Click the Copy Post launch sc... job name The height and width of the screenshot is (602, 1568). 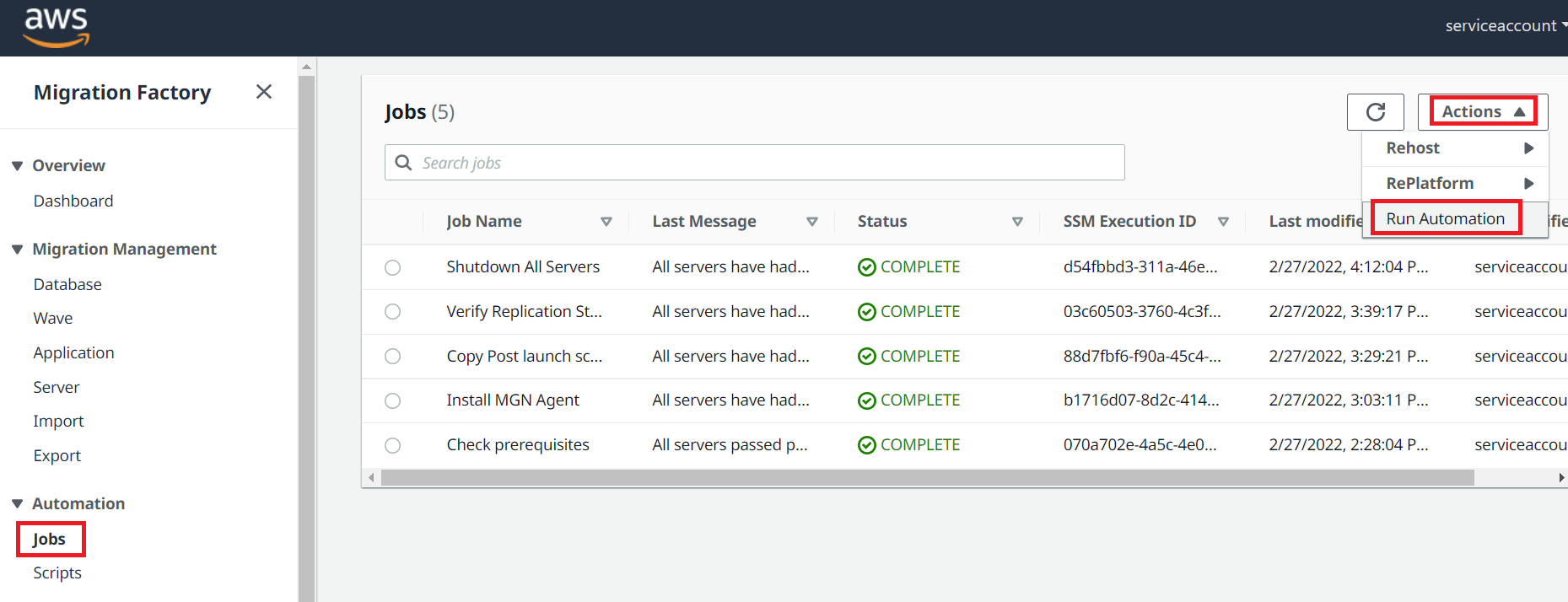point(524,356)
